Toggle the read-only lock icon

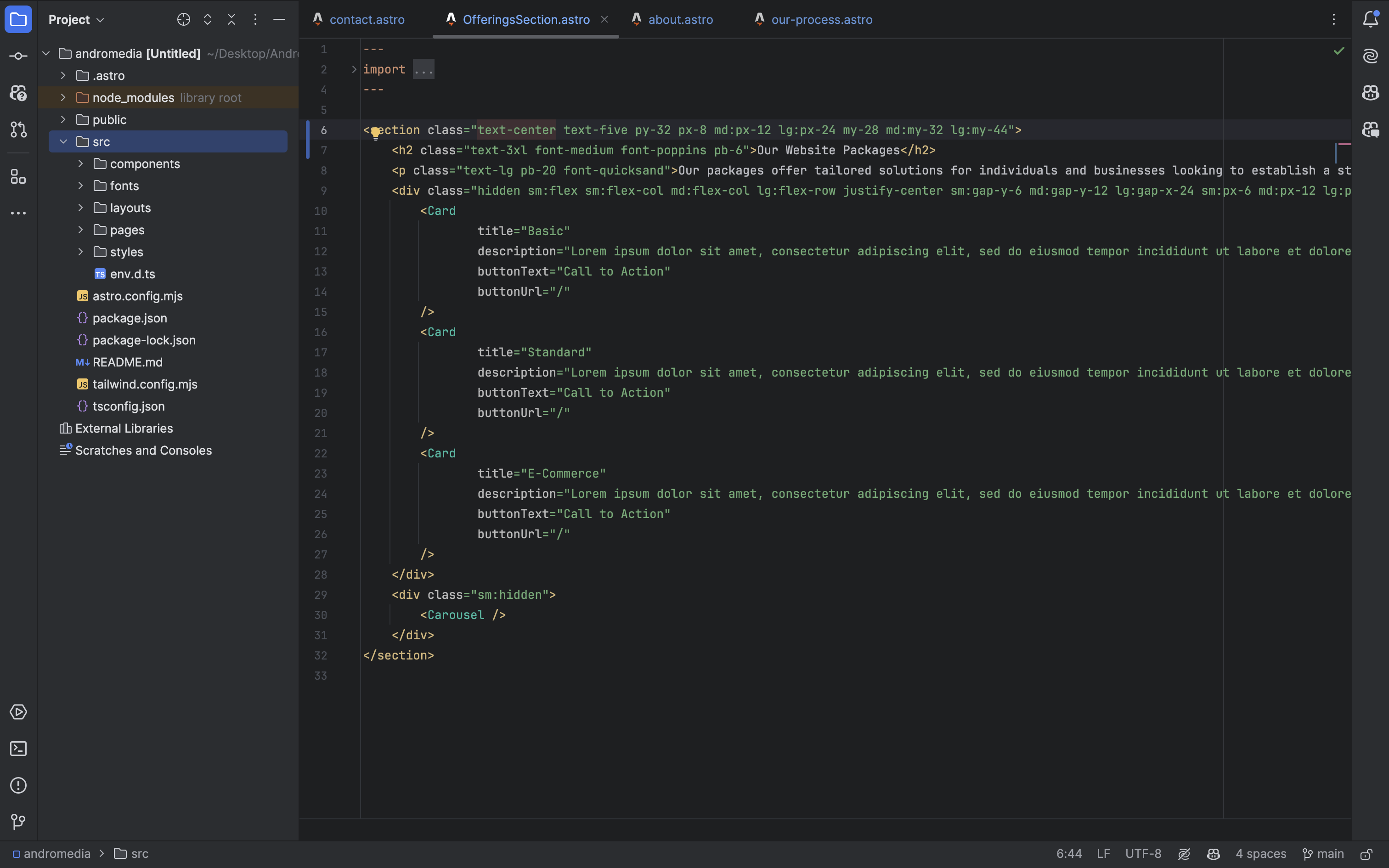(1367, 854)
